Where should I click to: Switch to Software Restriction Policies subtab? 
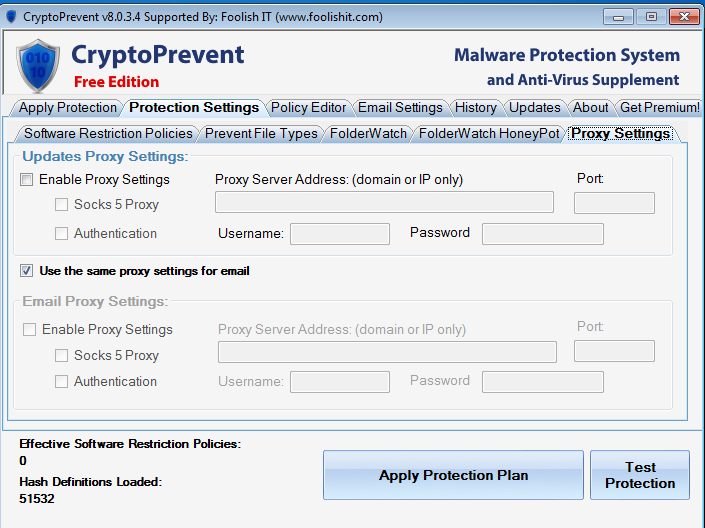108,134
